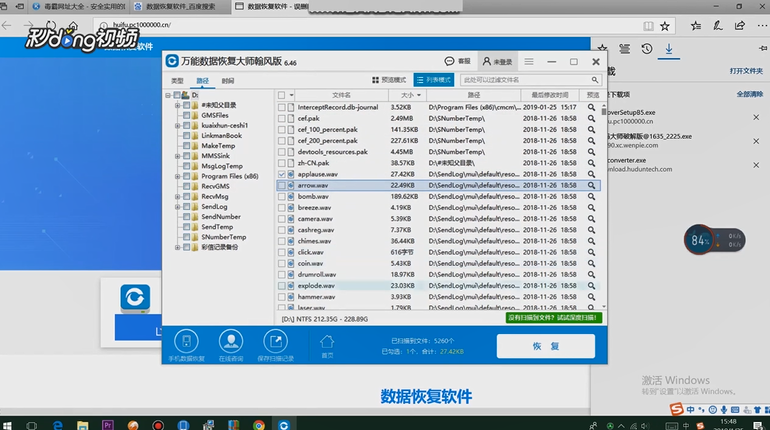Open browser reading list icon
Image resolution: width=770 pixels, height=430 pixels.
tap(625, 49)
